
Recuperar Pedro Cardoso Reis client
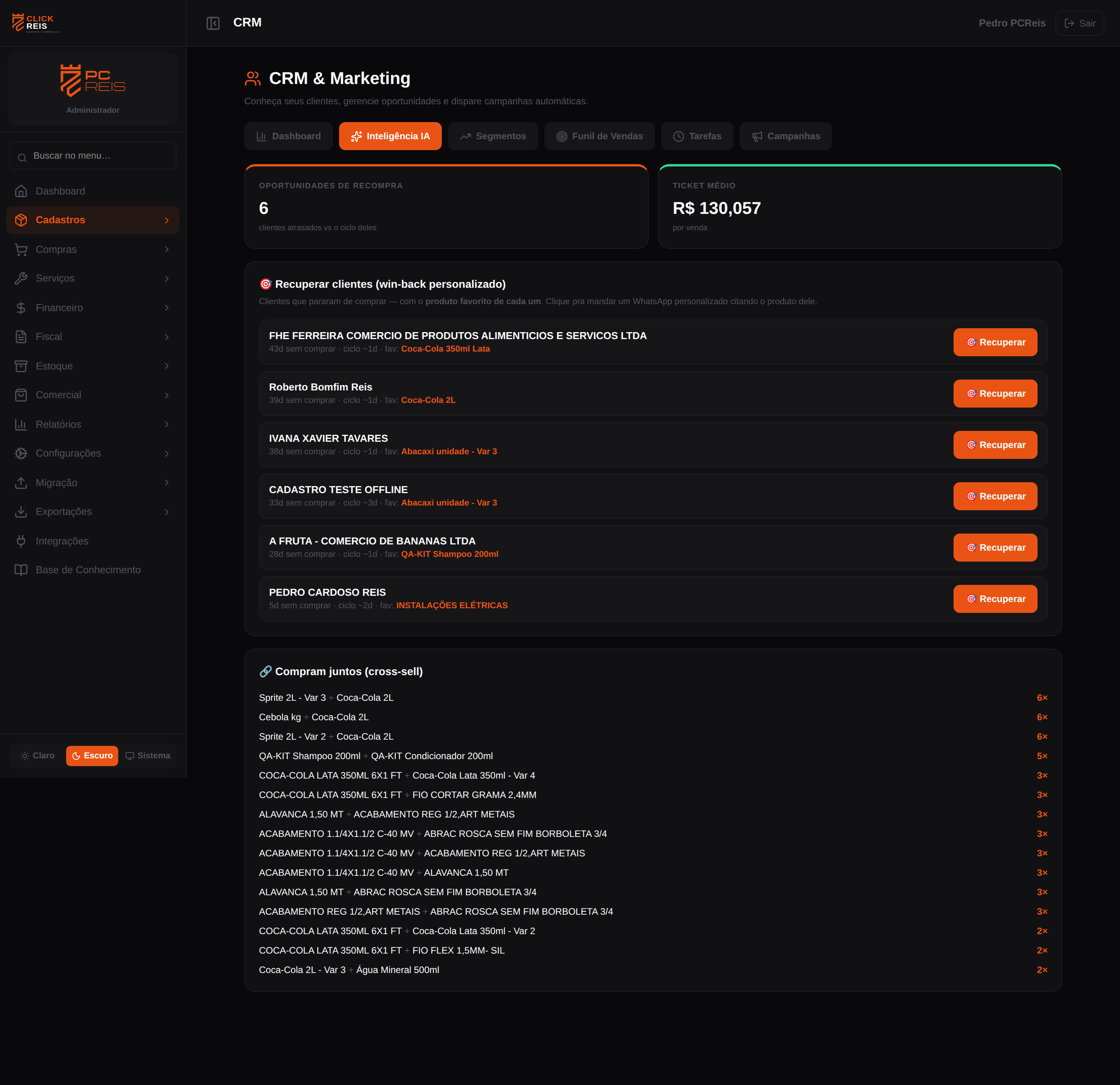point(995,599)
